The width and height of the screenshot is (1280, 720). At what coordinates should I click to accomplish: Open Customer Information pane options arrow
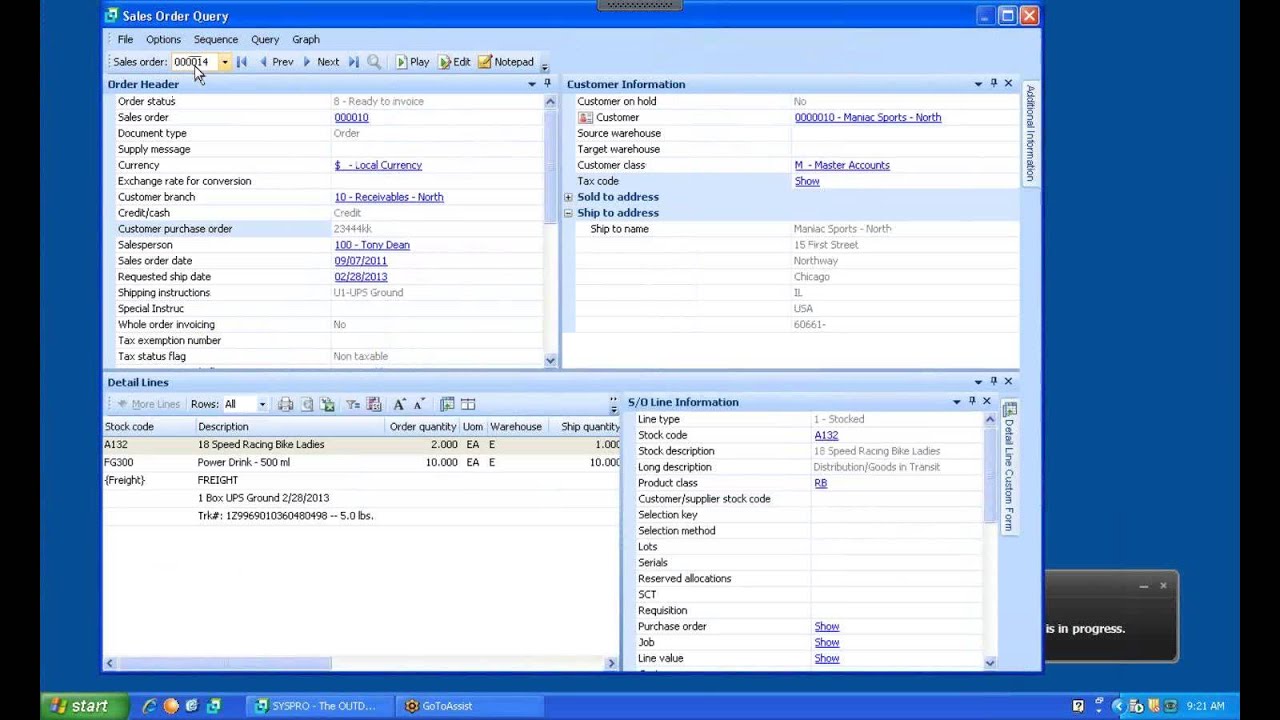978,84
